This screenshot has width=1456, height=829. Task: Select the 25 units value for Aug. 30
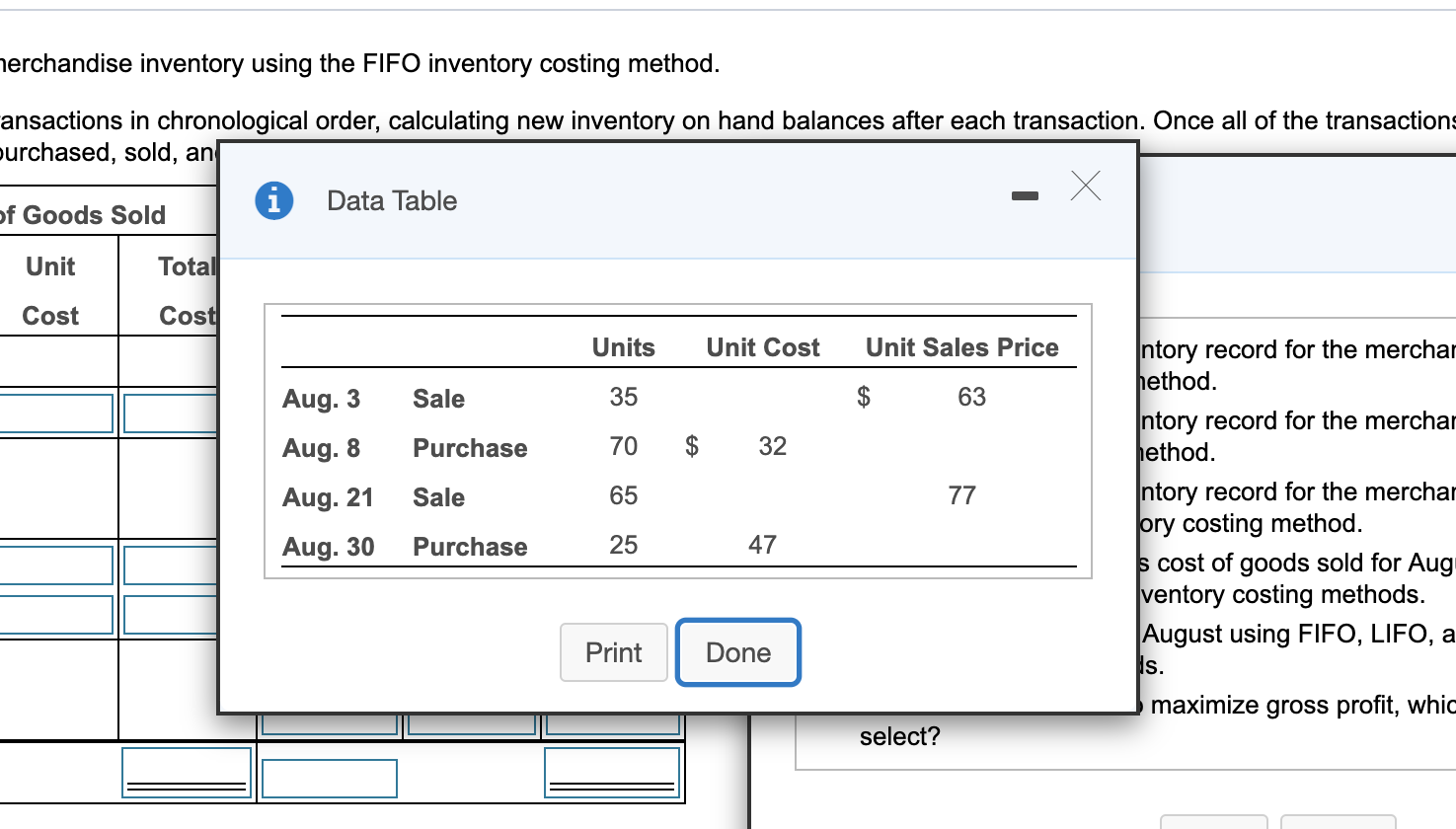[624, 545]
